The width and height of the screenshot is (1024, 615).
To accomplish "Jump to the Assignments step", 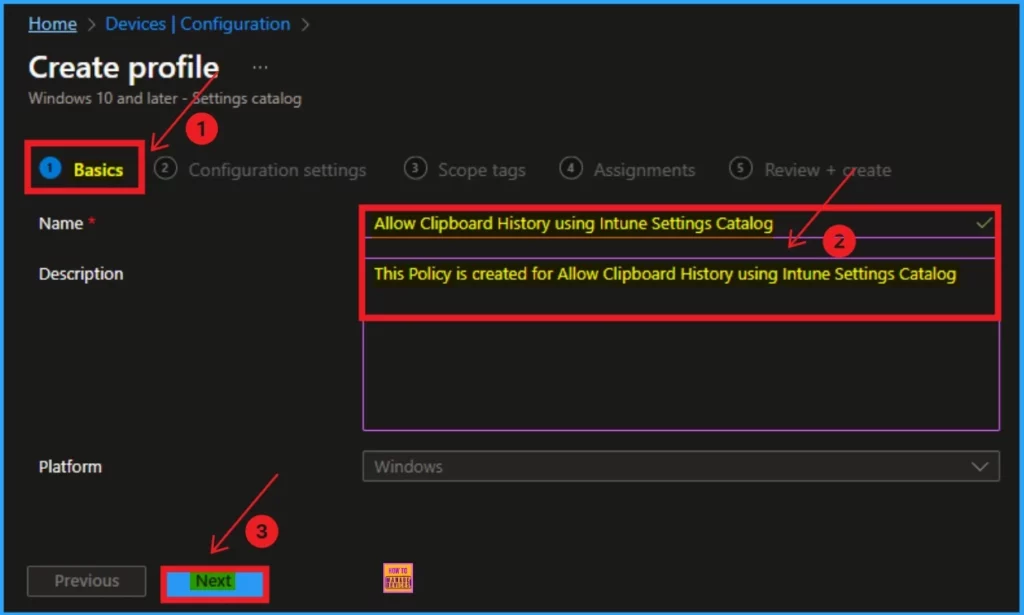I will click(627, 170).
